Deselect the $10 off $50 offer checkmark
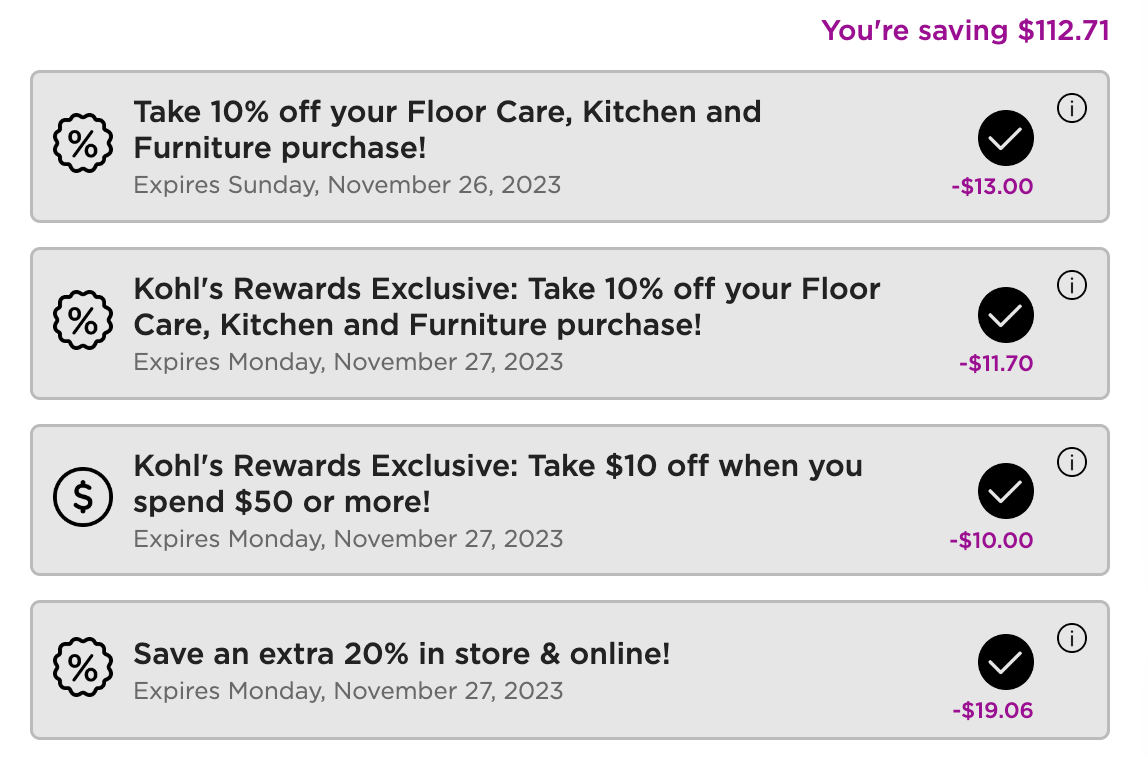Screen dimensions: 1148x758 tap(1005, 491)
